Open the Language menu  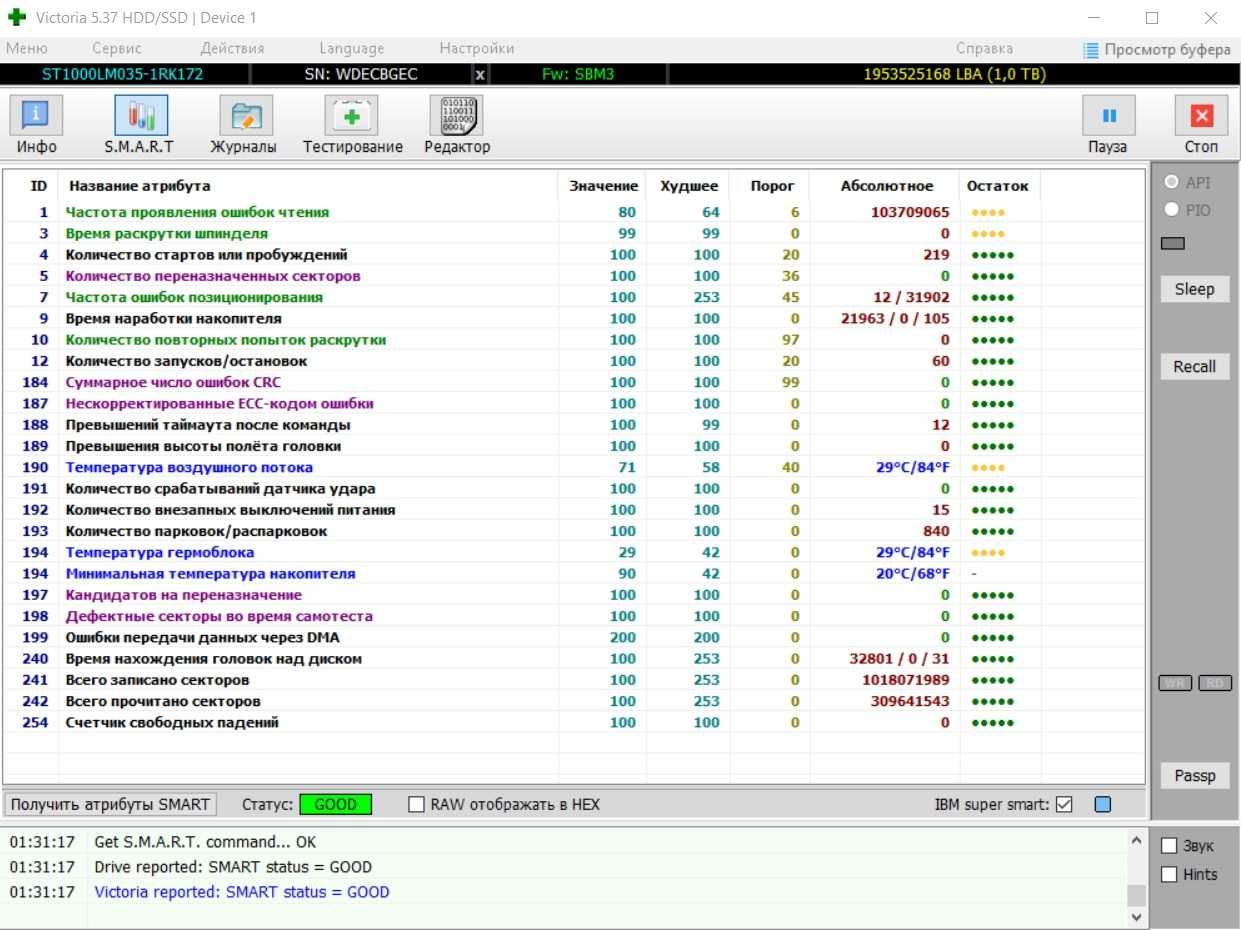(x=352, y=48)
